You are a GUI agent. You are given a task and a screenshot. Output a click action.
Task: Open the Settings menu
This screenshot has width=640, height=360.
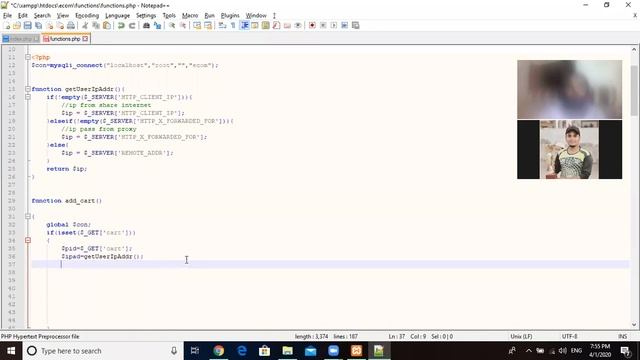click(x=146, y=16)
